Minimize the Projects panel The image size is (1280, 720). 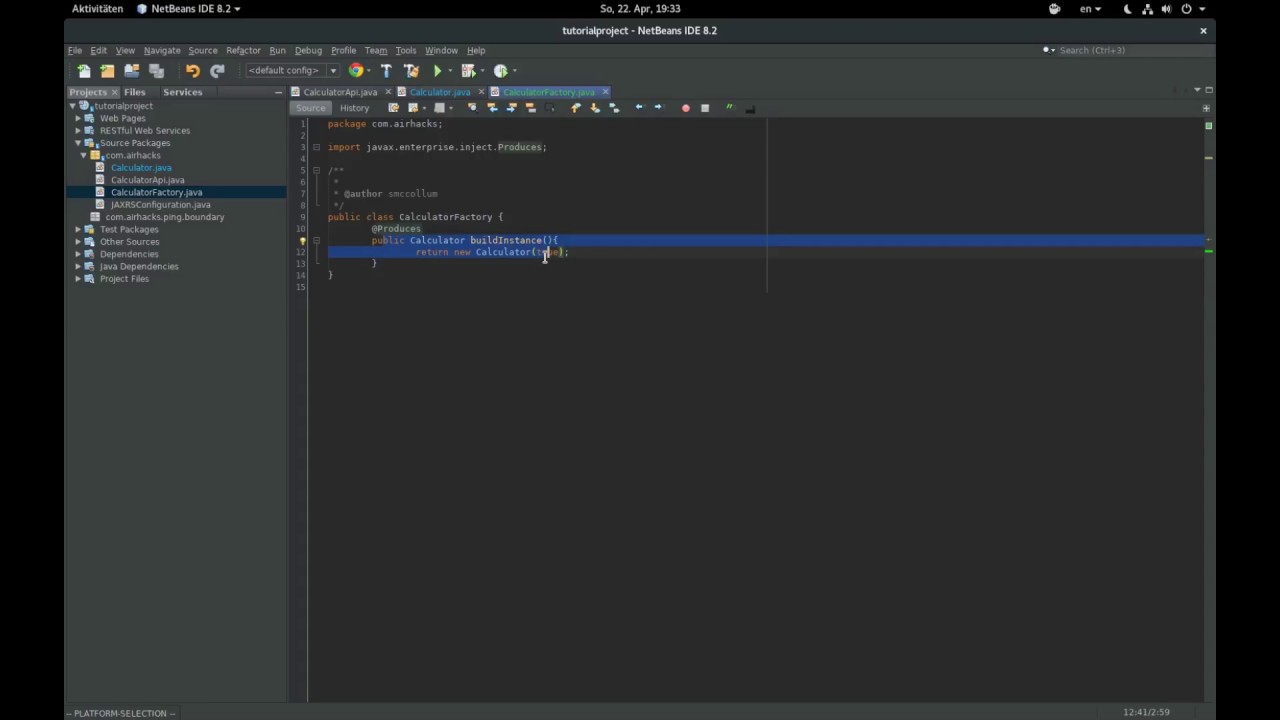point(278,92)
